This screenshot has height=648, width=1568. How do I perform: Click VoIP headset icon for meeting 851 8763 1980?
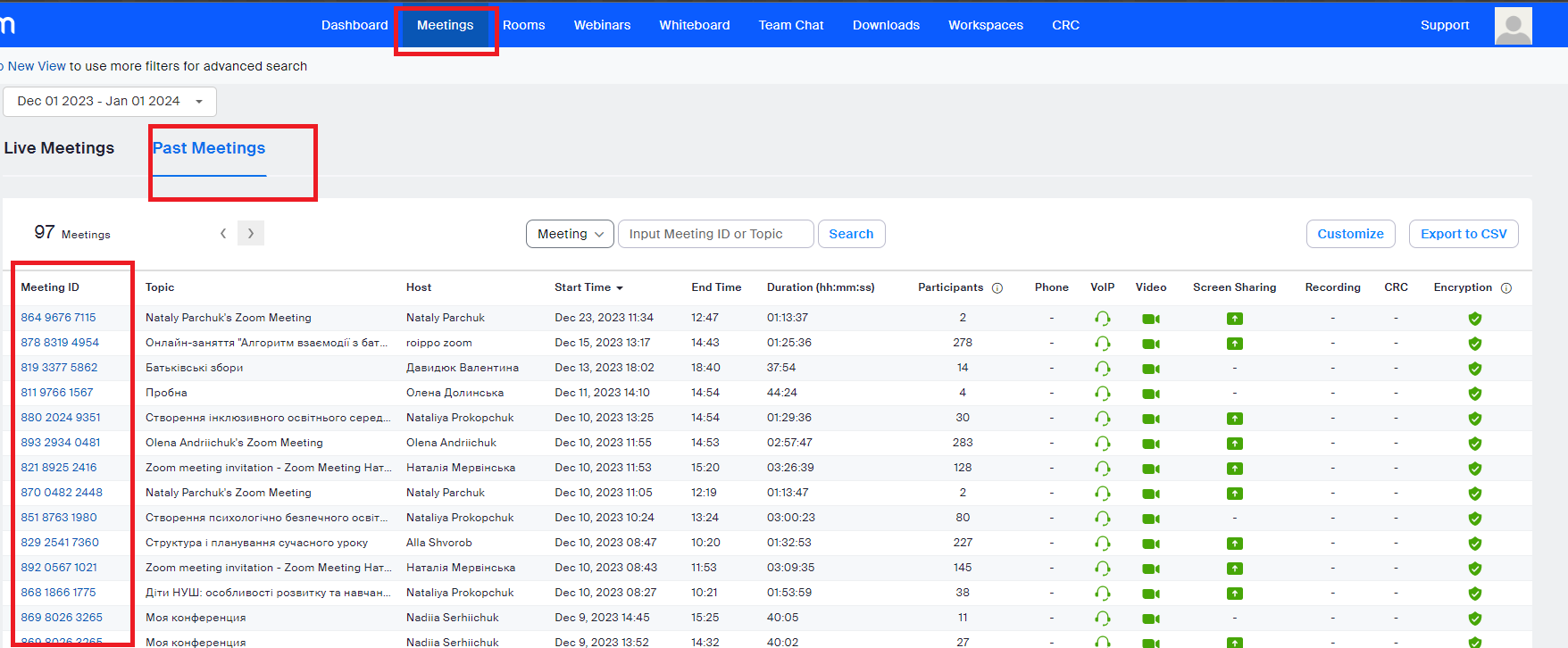[x=1103, y=519]
